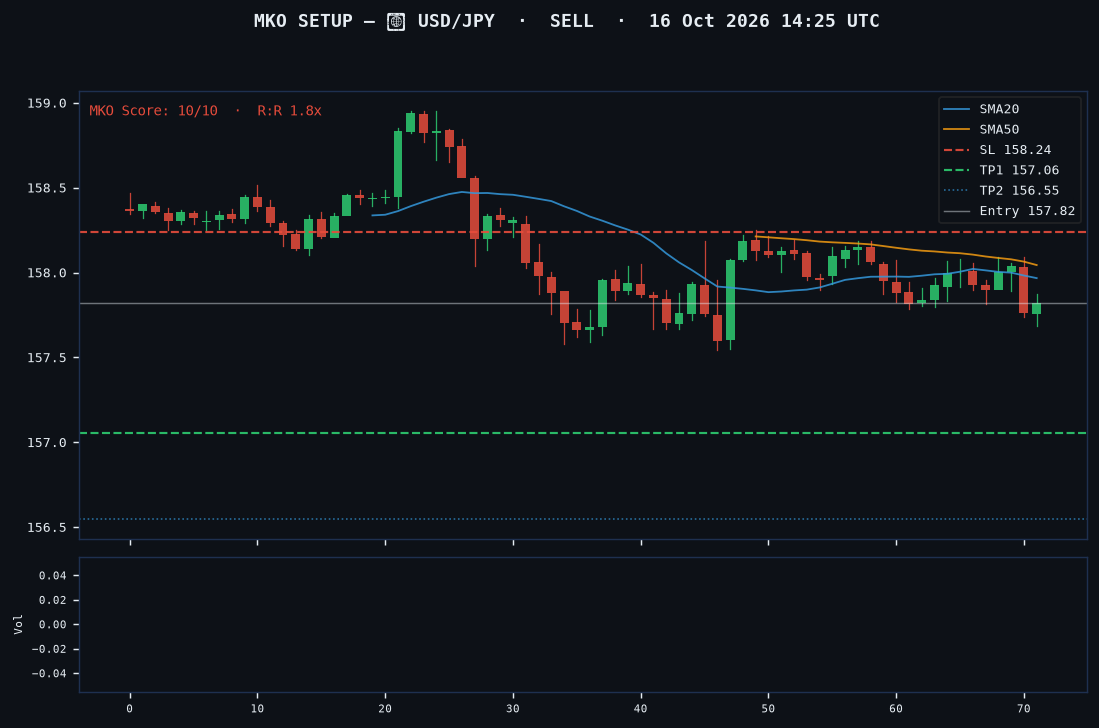Click the −0.02 volume axis label
This screenshot has height=728, width=1099.
pyautogui.click(x=49, y=650)
